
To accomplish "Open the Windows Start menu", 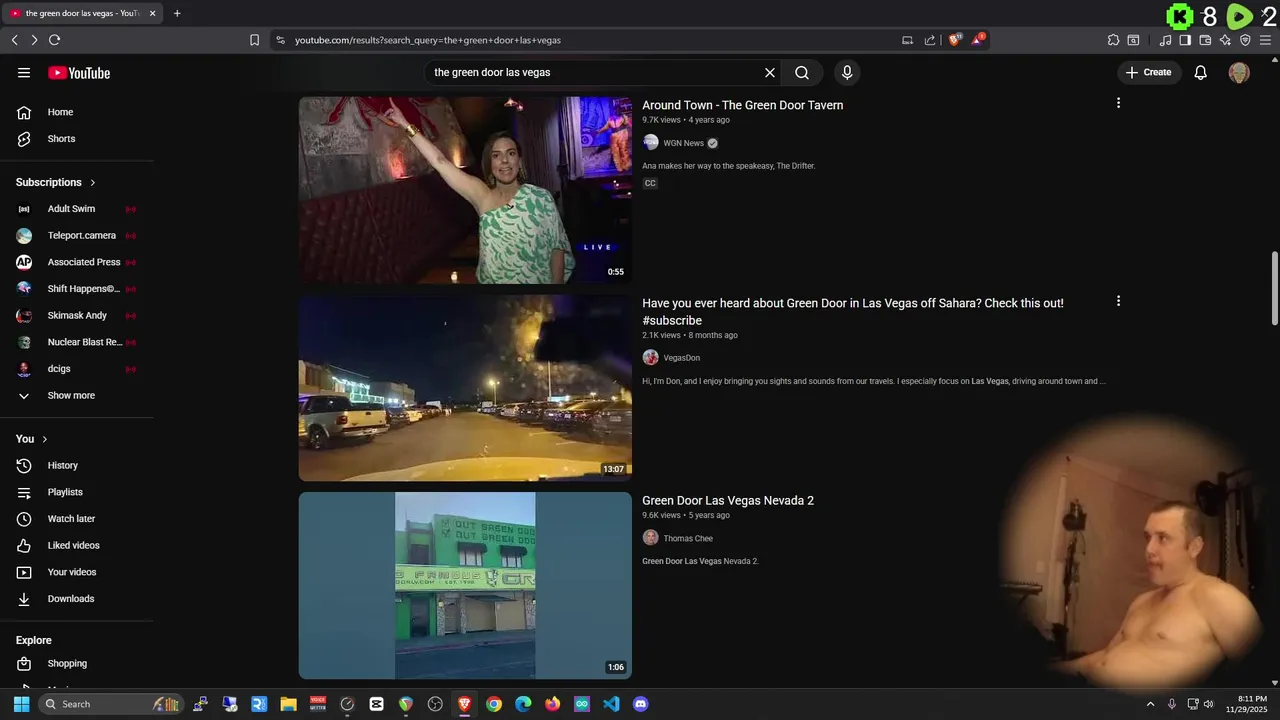I will pos(21,704).
